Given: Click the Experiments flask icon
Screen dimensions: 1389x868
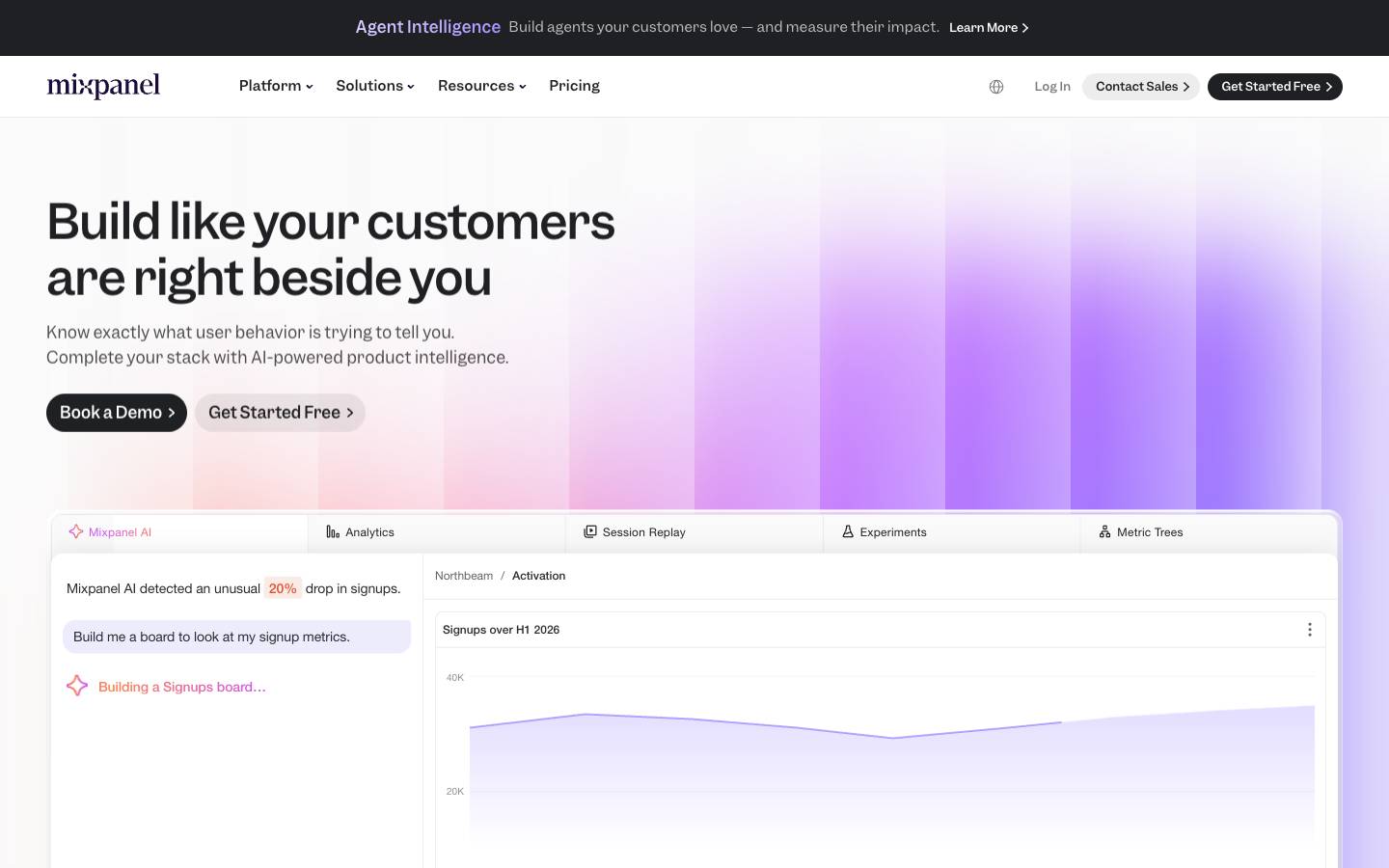Looking at the screenshot, I should 848,531.
